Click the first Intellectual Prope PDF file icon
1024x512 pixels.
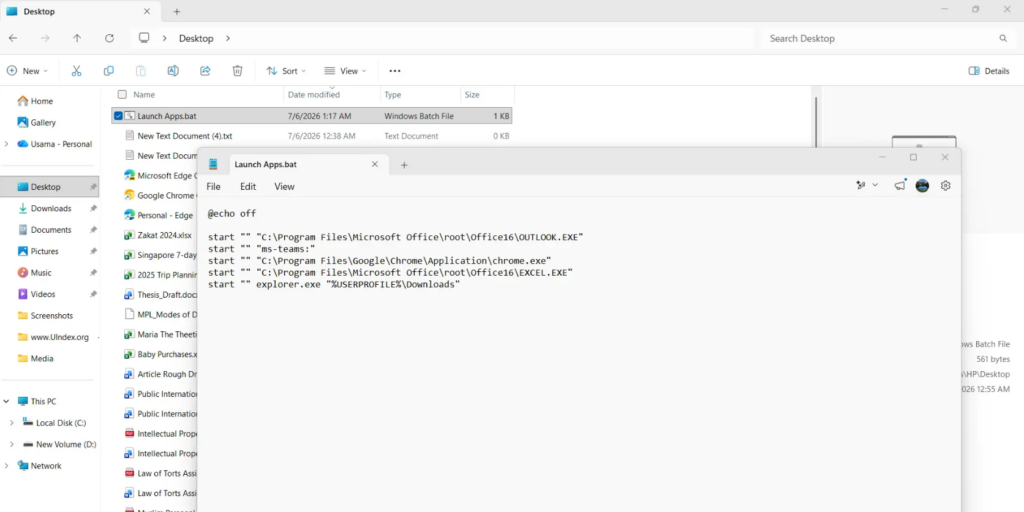pos(129,434)
